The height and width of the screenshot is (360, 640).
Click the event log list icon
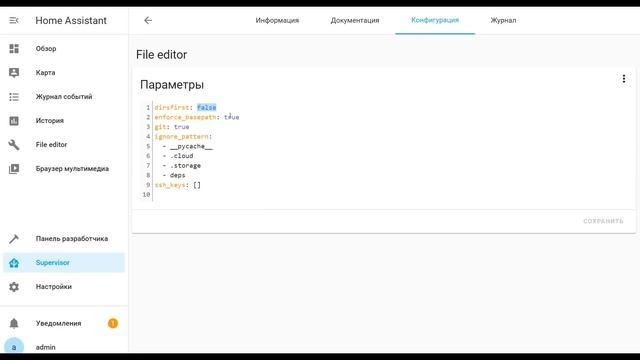(14, 97)
